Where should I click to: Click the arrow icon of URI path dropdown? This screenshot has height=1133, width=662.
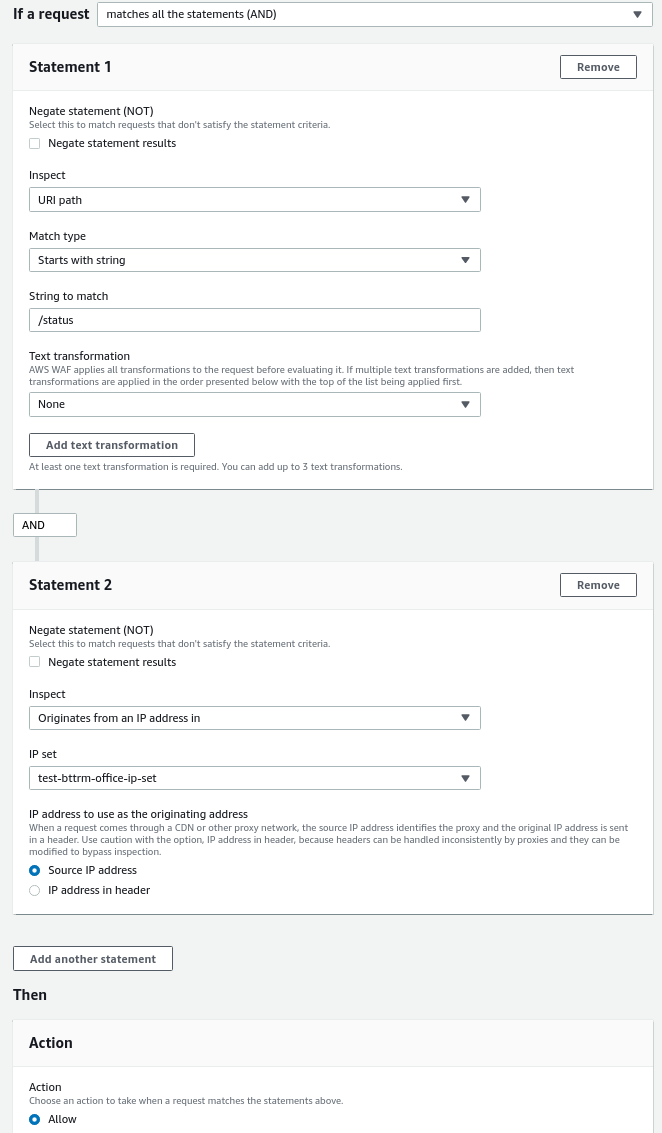point(465,200)
